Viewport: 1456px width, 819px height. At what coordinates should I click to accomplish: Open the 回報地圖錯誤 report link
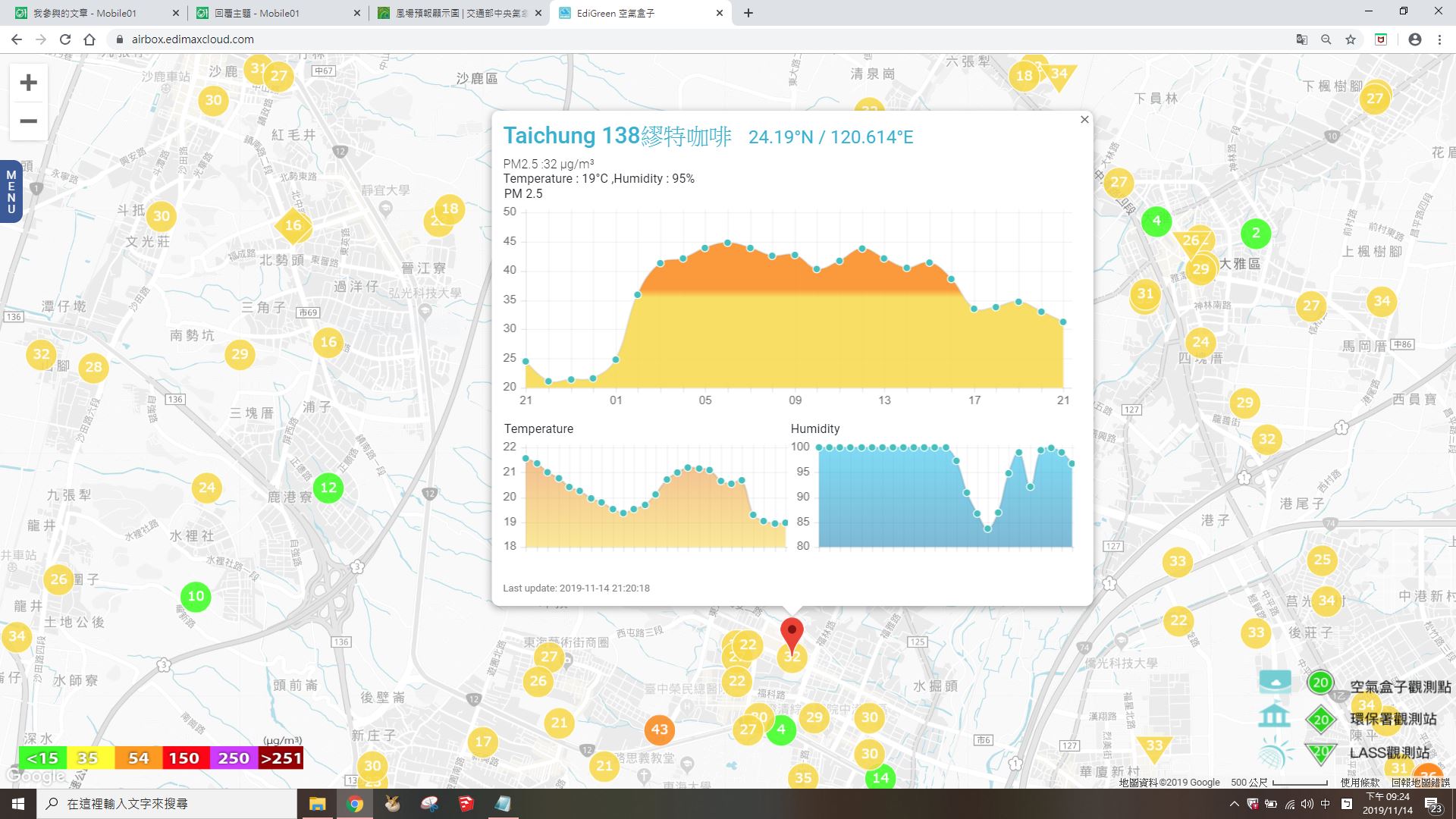1420,782
